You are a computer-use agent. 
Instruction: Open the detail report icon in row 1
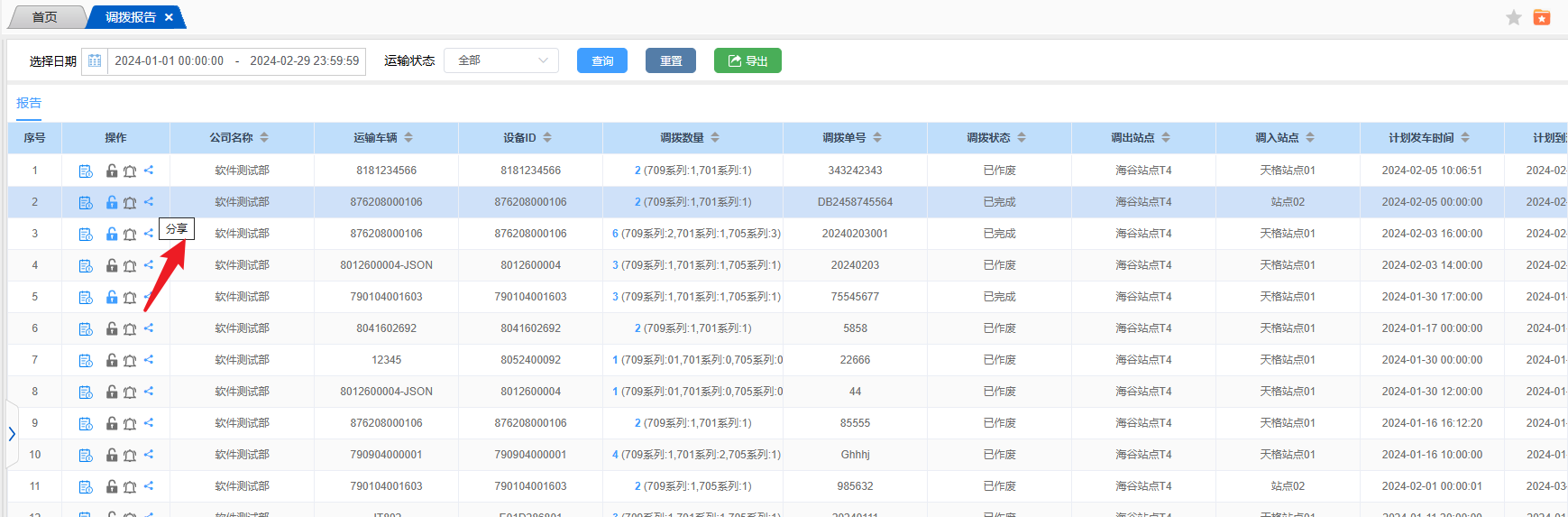click(x=86, y=171)
